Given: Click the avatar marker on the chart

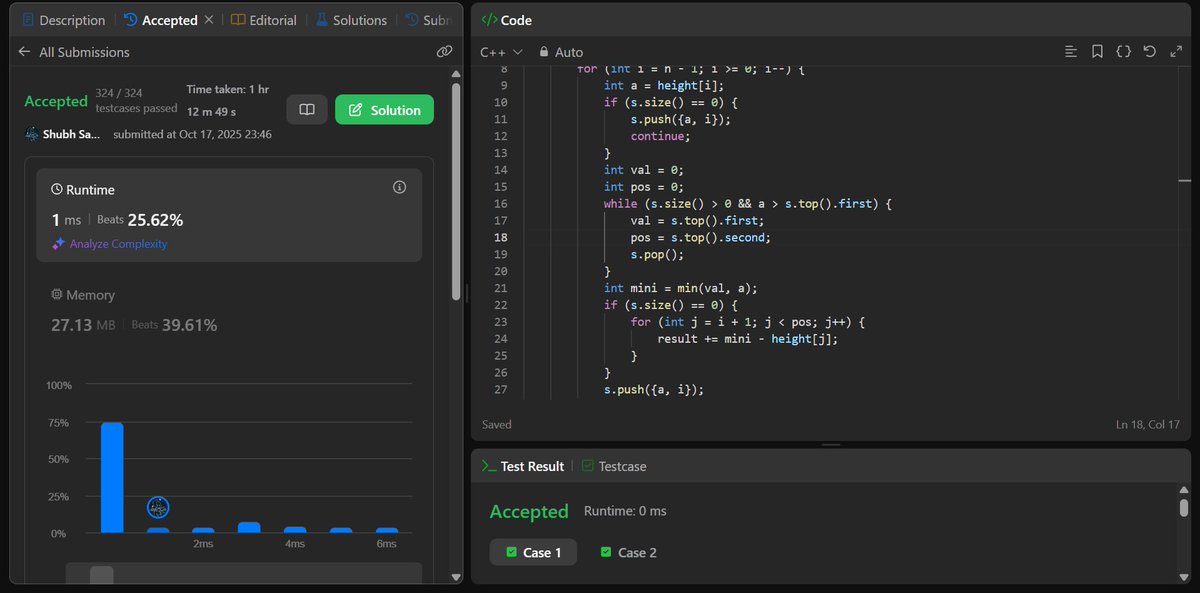Looking at the screenshot, I should pos(158,508).
